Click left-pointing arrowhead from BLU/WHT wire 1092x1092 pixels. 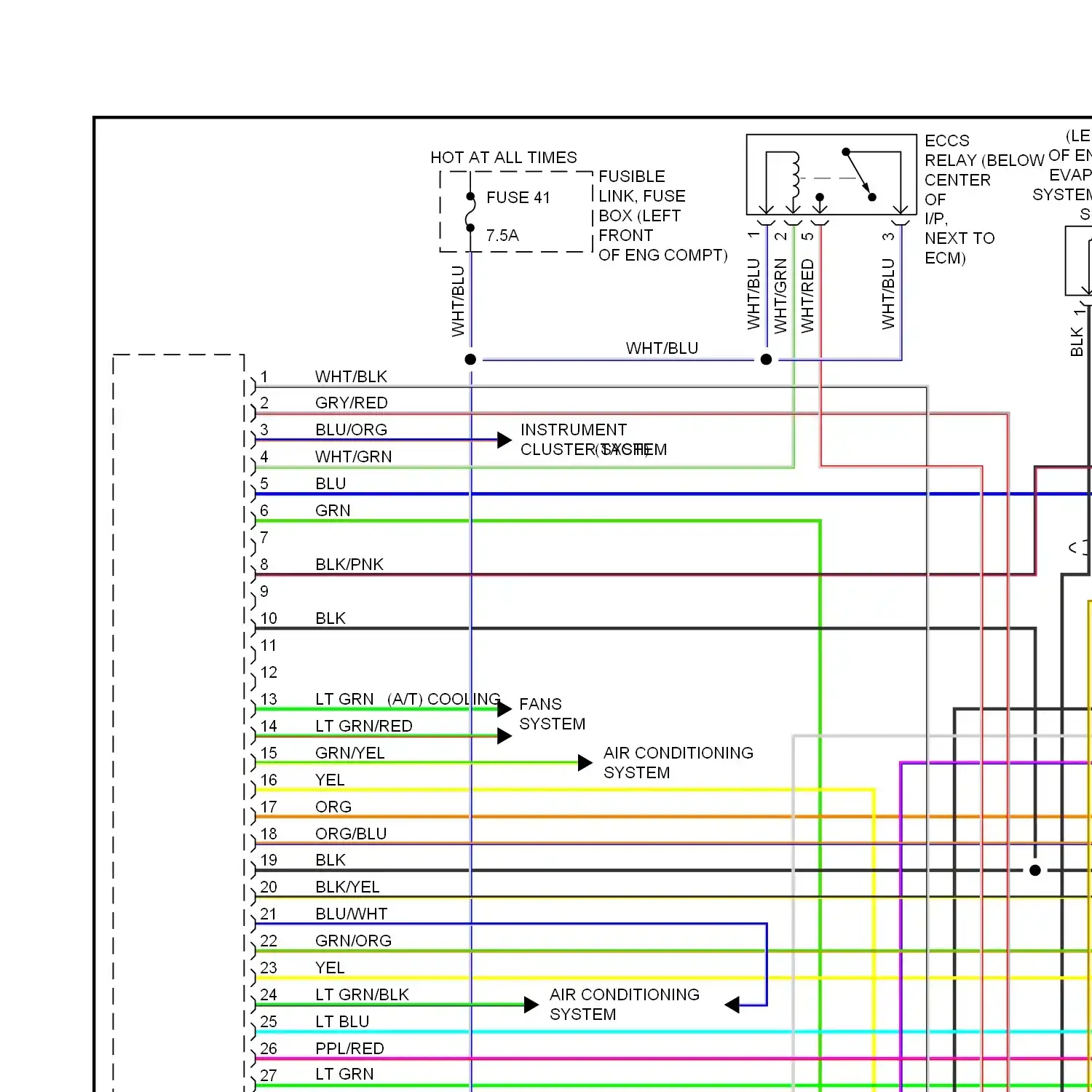[x=732, y=1005]
